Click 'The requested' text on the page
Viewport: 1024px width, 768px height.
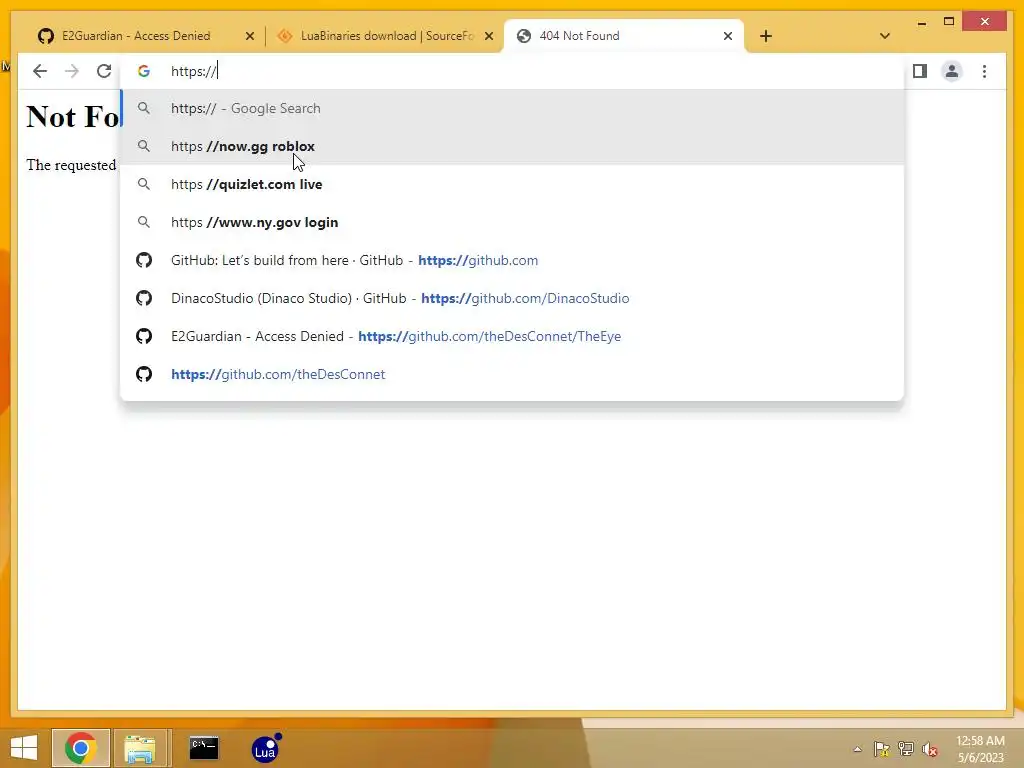[x=71, y=165]
